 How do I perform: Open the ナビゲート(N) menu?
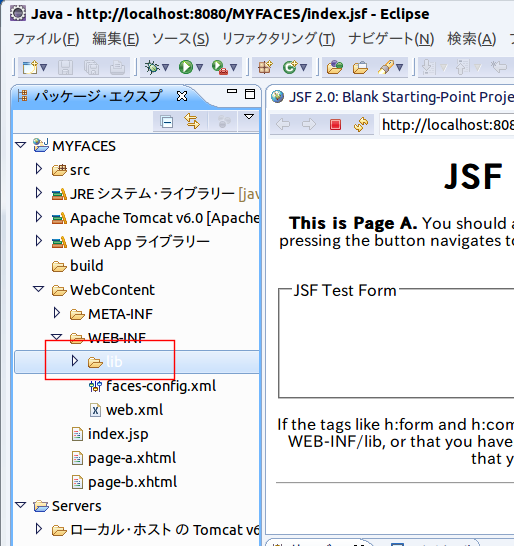click(391, 39)
